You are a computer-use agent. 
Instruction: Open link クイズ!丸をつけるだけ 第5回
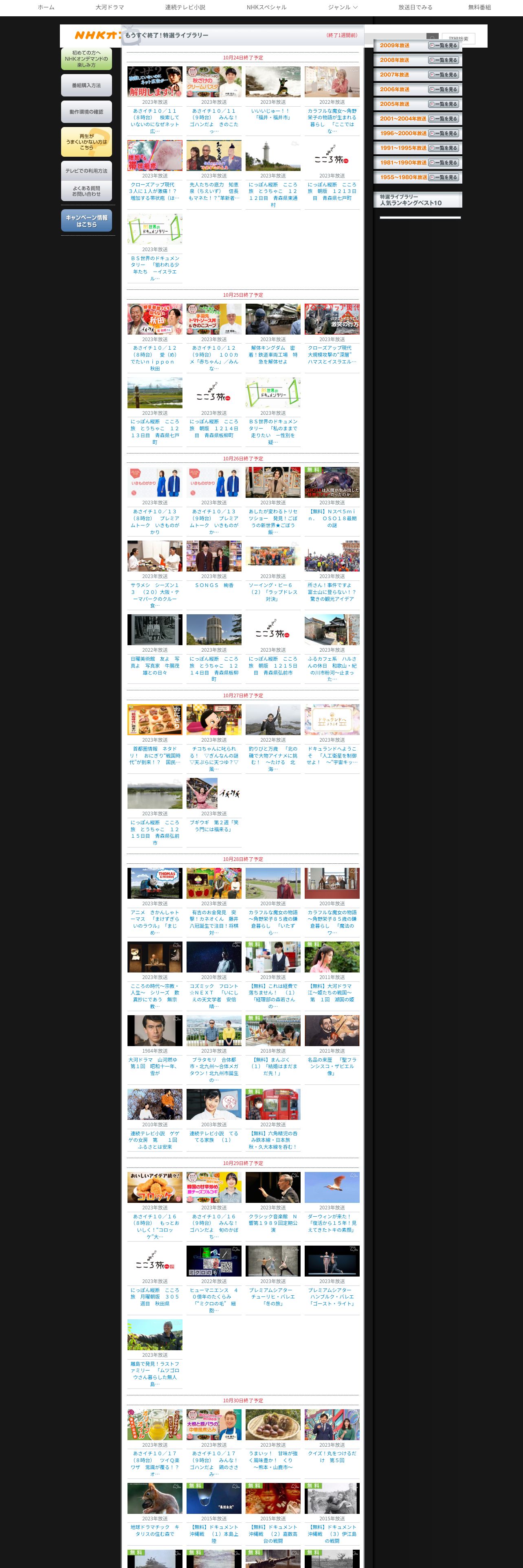[332, 1456]
